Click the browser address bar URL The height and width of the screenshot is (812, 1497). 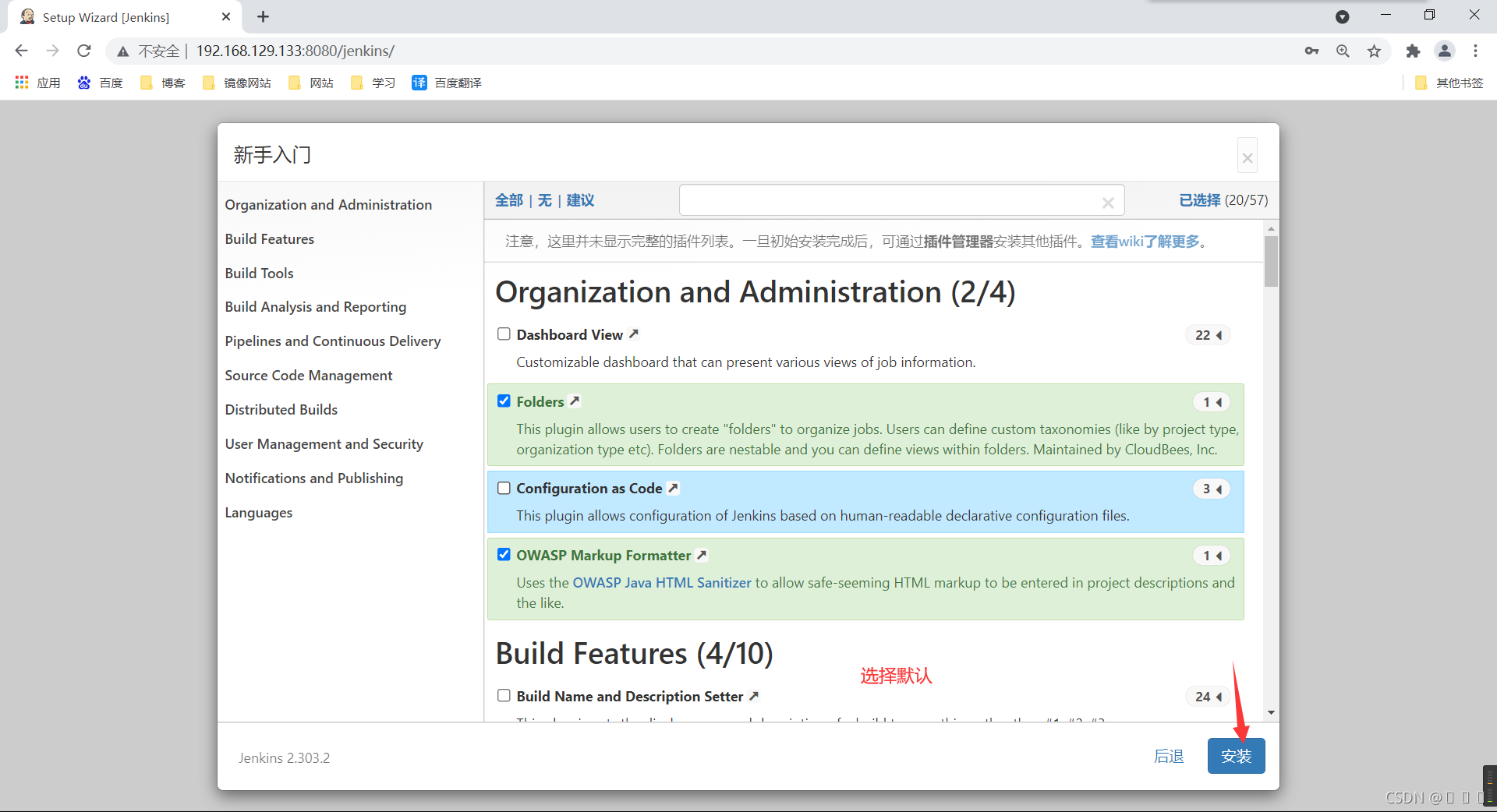[296, 51]
